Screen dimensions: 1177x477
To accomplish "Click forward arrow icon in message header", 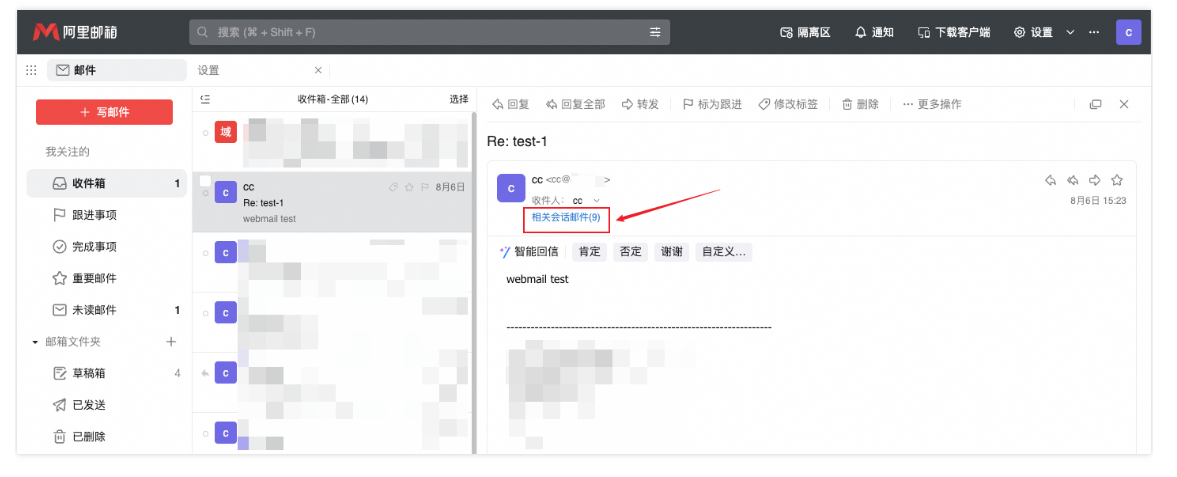I will coord(1095,180).
